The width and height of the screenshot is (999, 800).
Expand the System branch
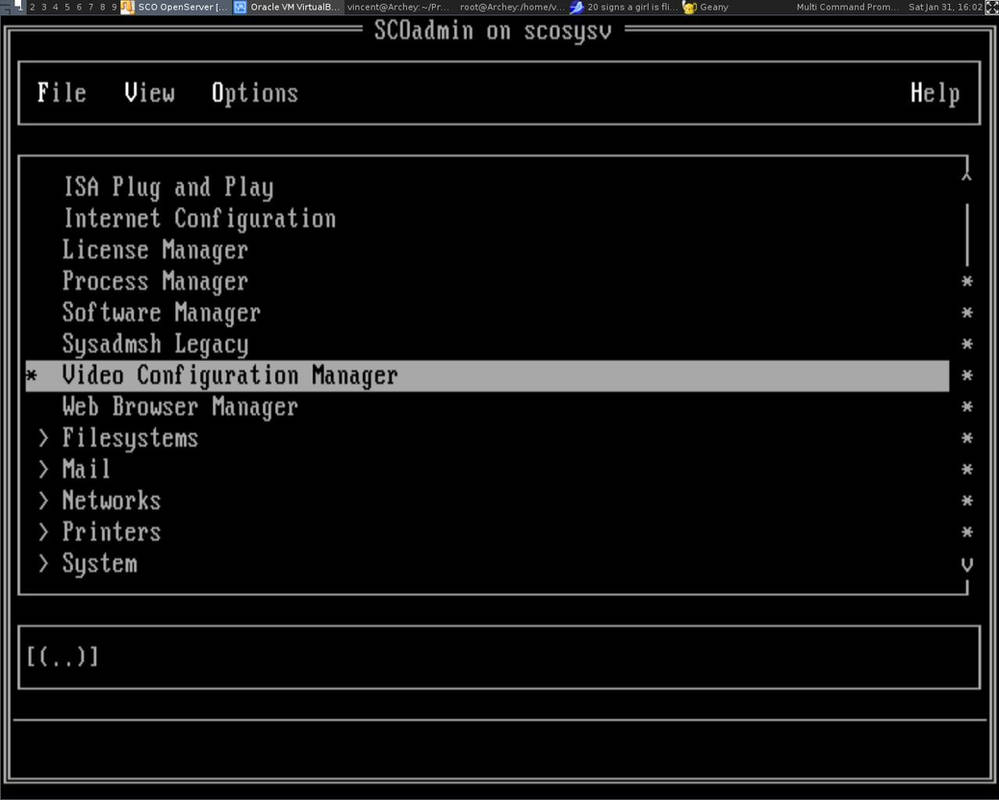[99, 563]
